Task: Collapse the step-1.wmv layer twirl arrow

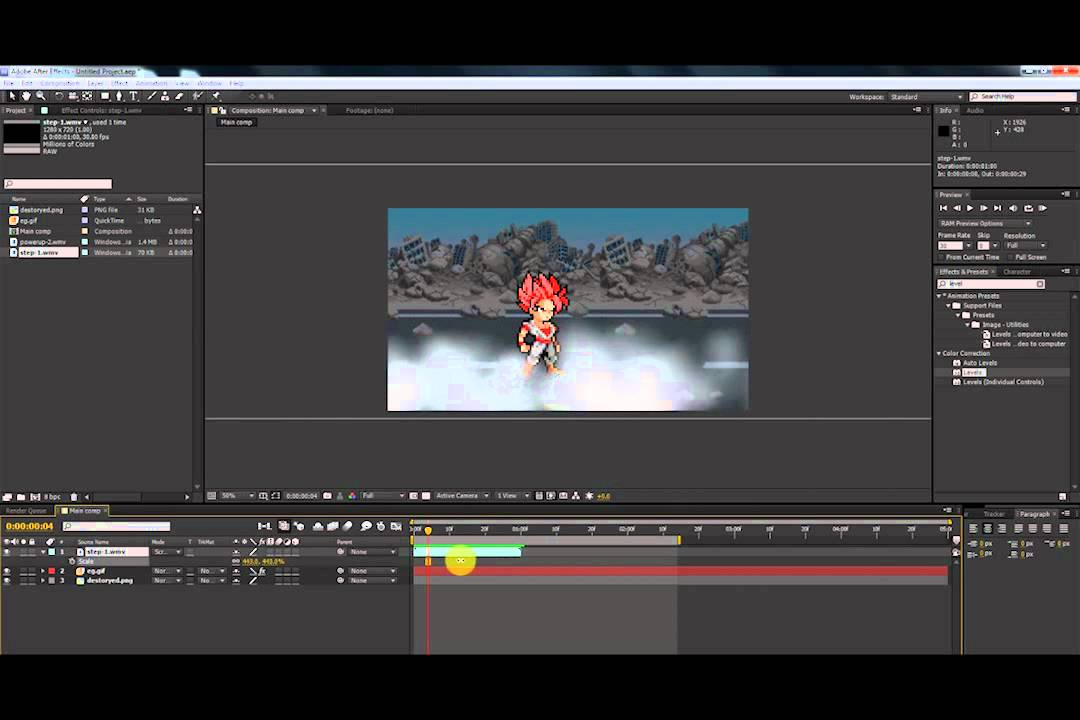Action: pos(43,552)
